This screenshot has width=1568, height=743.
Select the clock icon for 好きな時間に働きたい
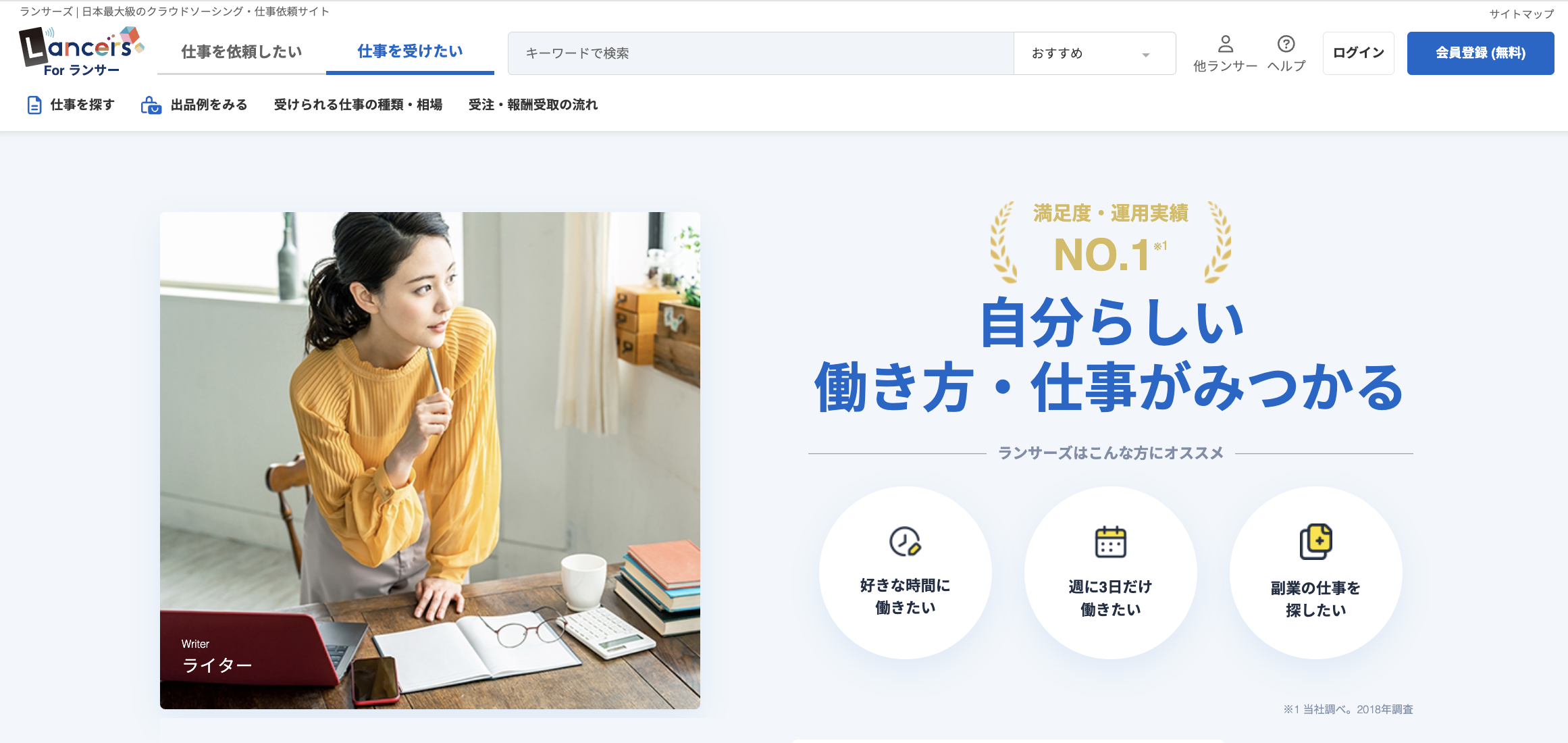tap(905, 541)
